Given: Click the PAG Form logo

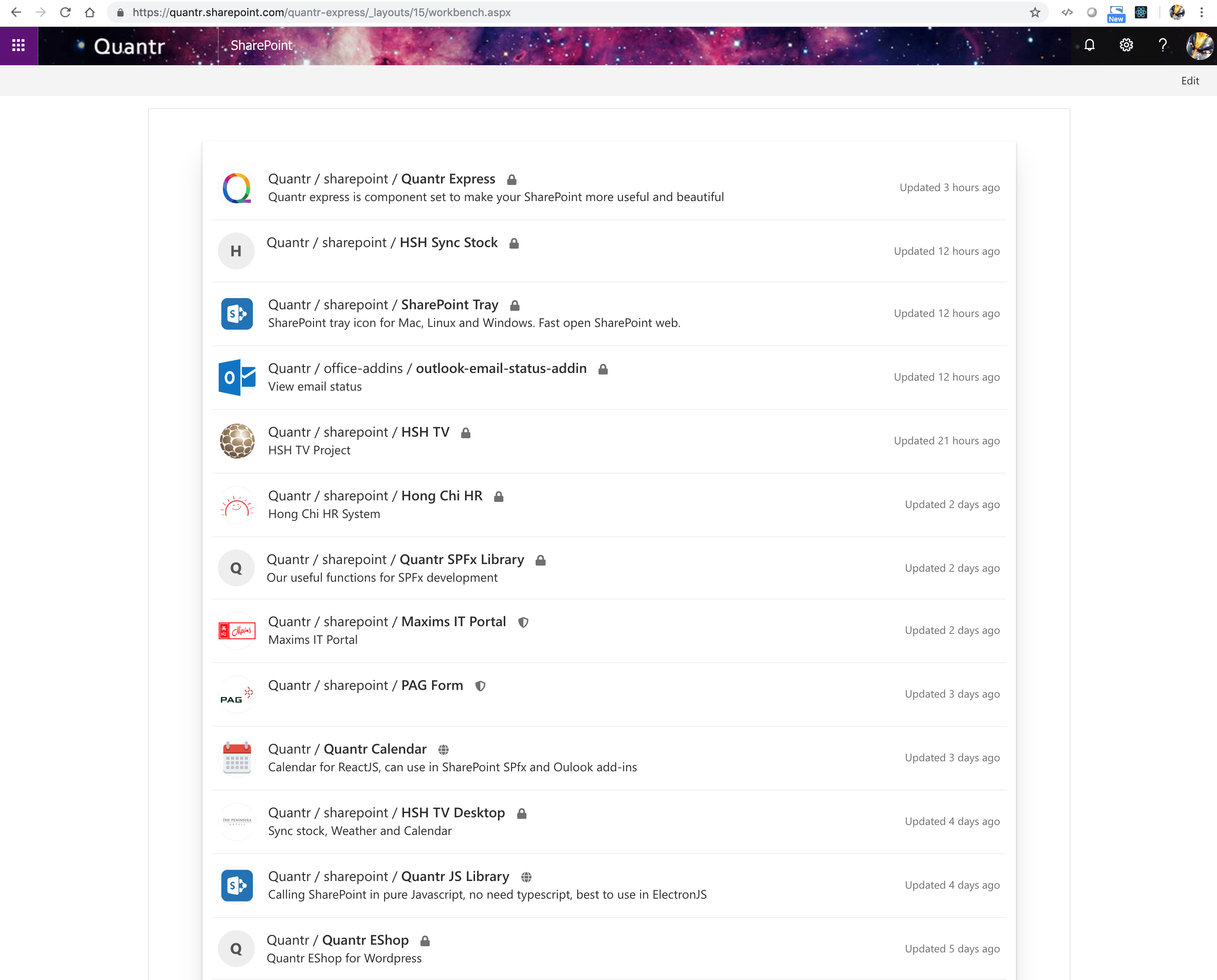Looking at the screenshot, I should click(x=236, y=695).
